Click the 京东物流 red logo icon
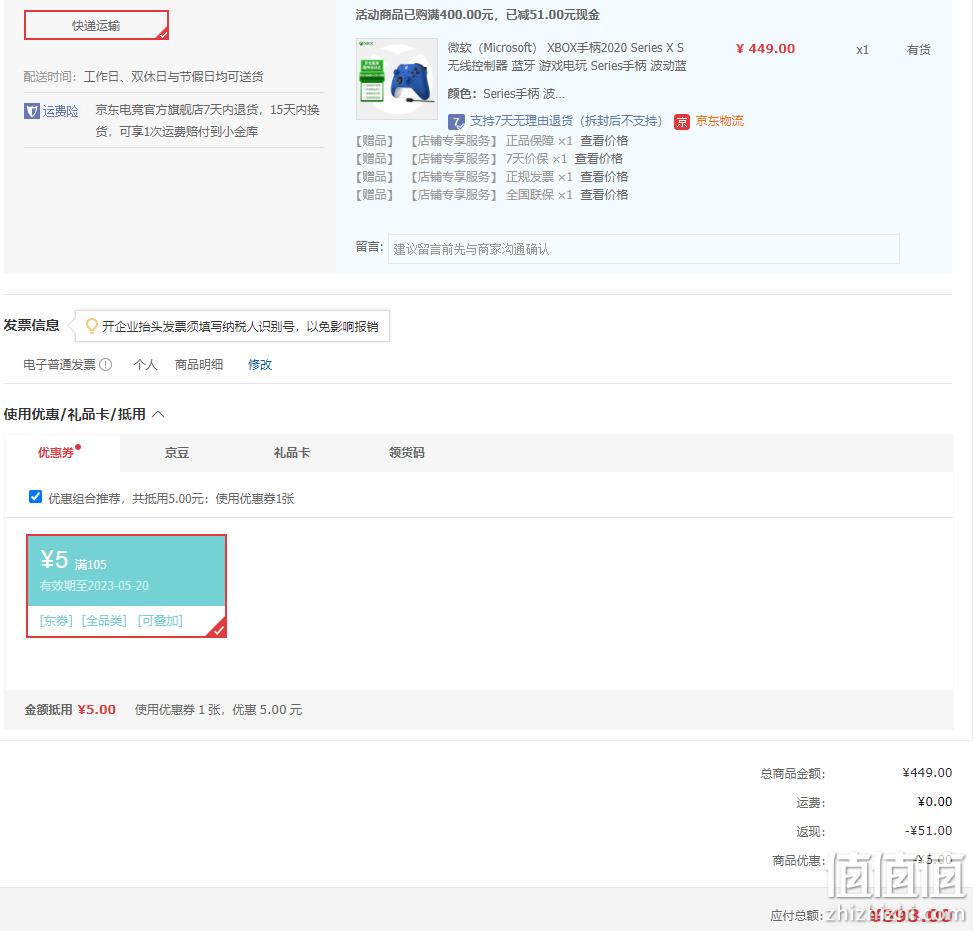The height and width of the screenshot is (931, 975). point(682,121)
